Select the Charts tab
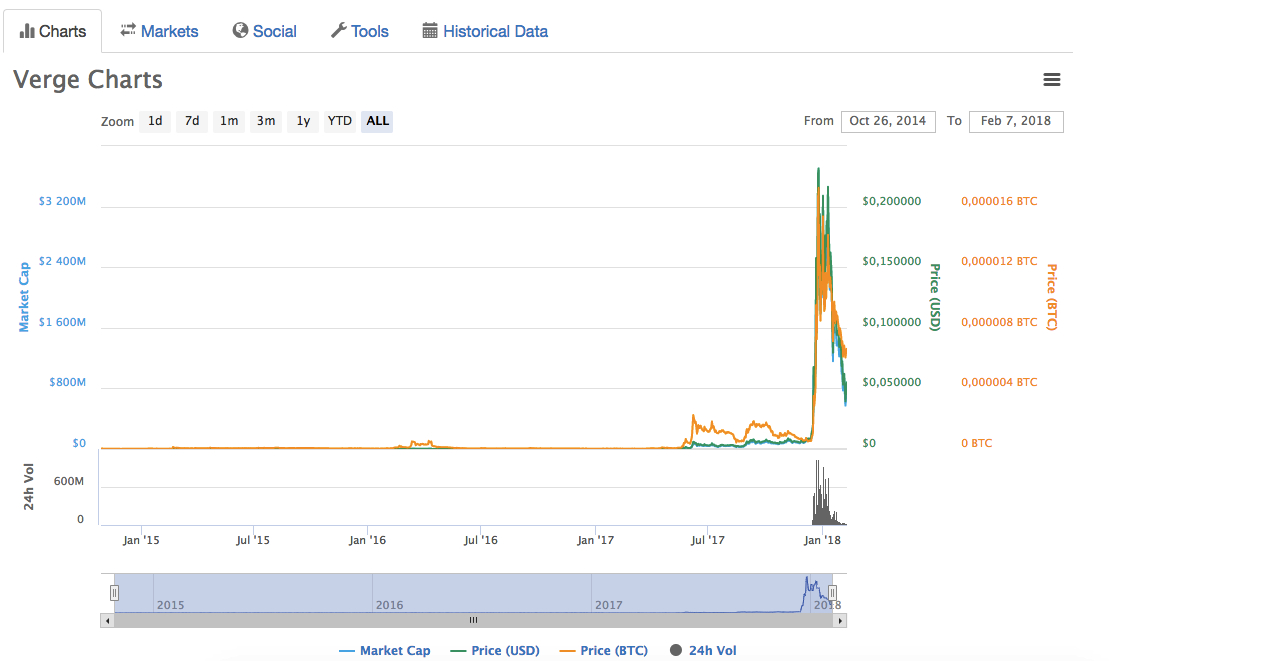Viewport: 1261px width, 661px height. pyautogui.click(x=53, y=31)
